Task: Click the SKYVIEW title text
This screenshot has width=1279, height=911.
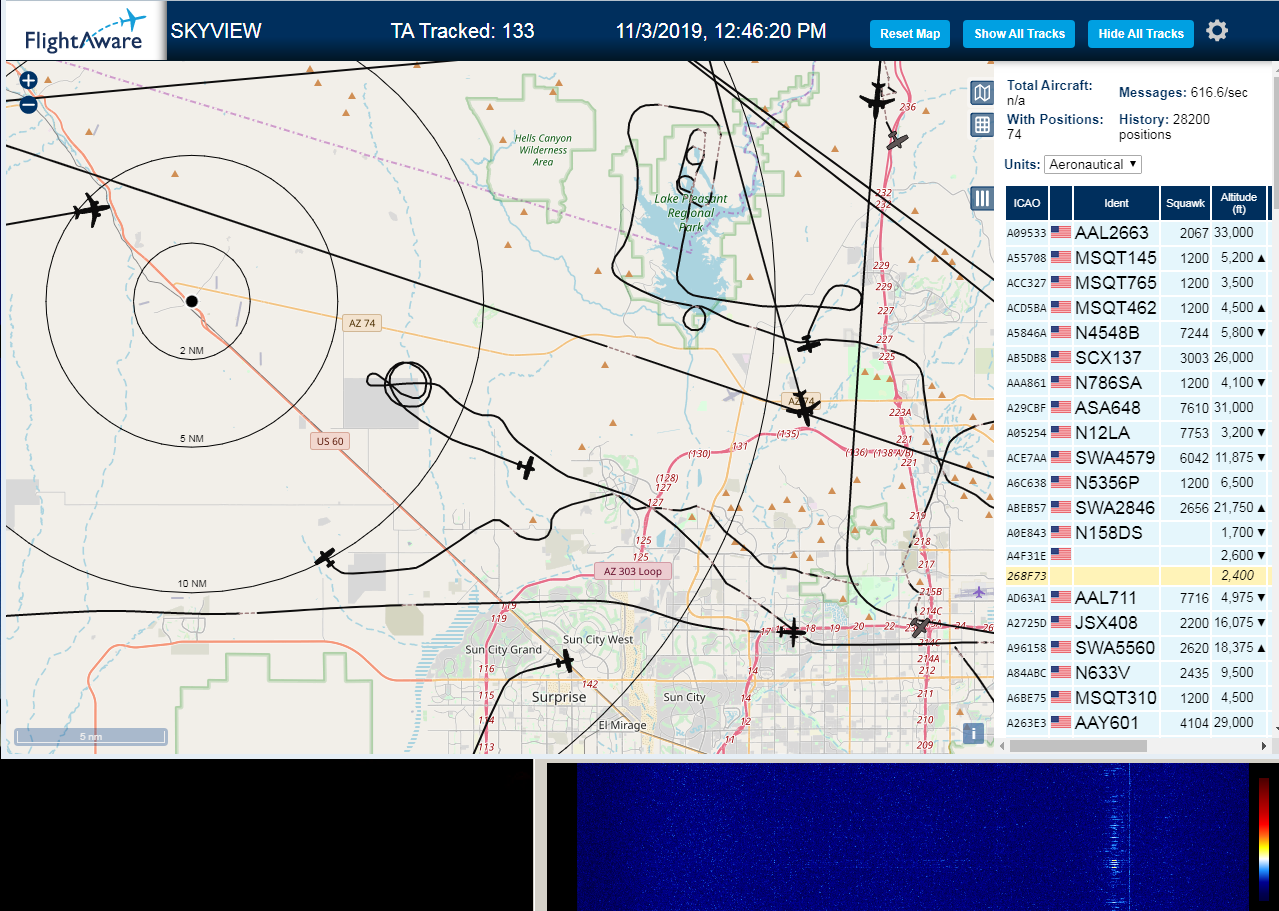Action: 216,31
